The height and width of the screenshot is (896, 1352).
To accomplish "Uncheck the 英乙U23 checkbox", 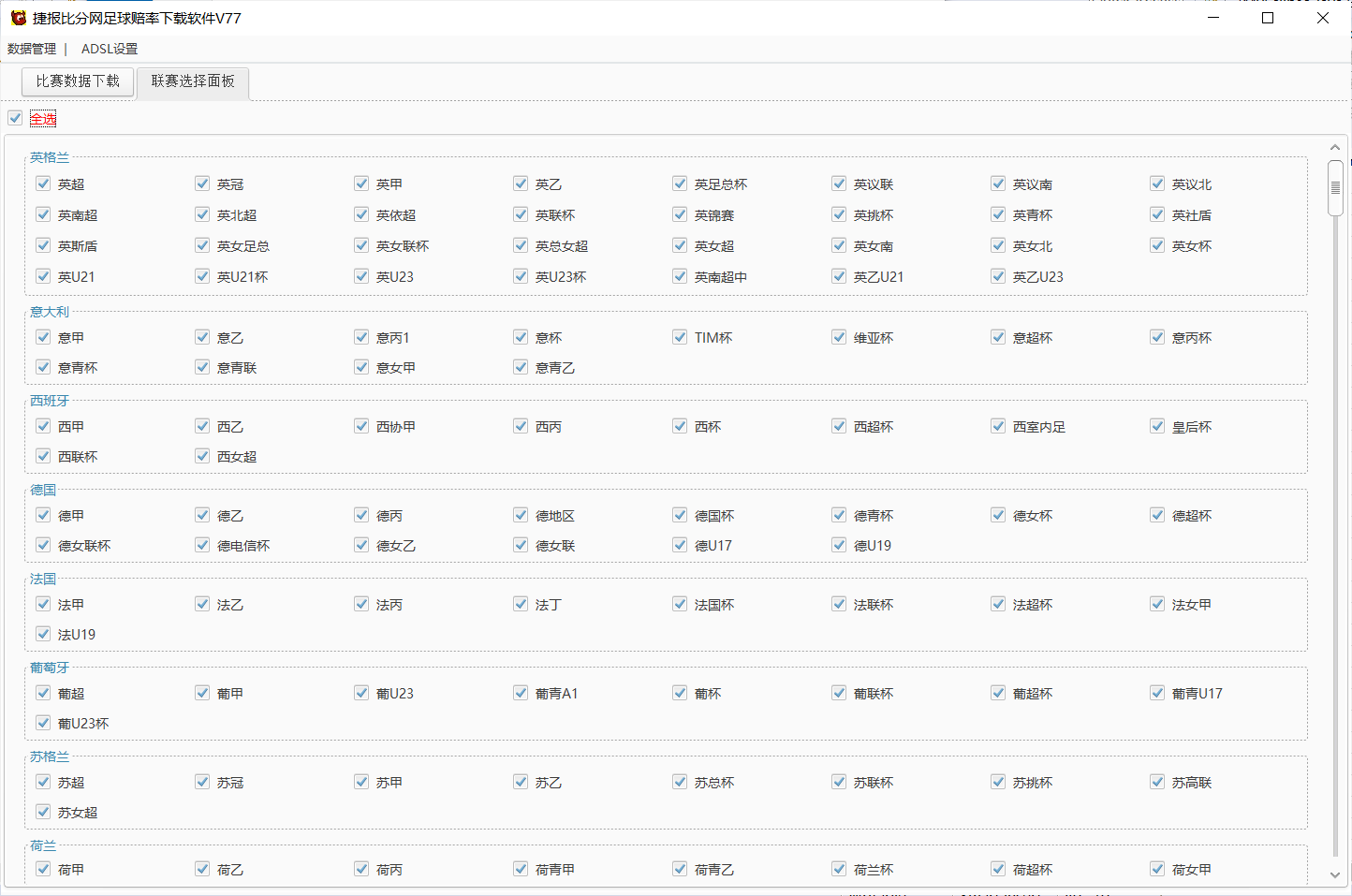I will tap(998, 276).
